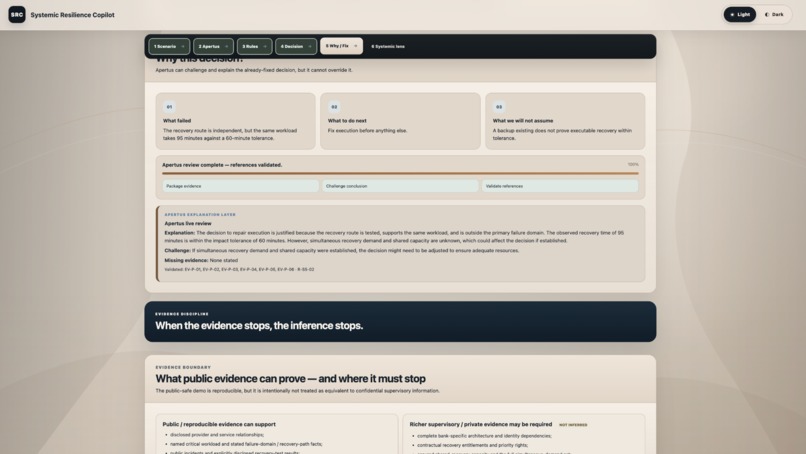806x454 pixels.
Task: Go to step 4 Decision
Action: pyautogui.click(x=296, y=46)
